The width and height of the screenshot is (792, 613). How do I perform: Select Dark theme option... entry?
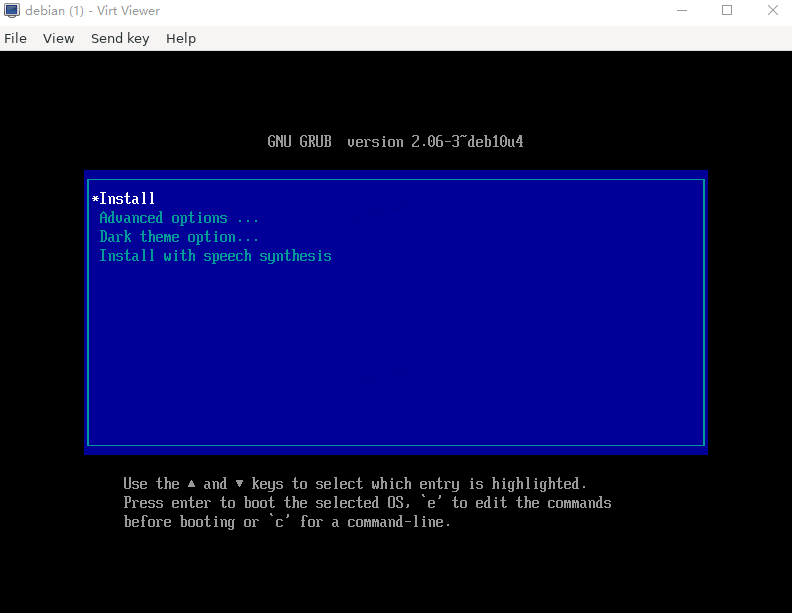(179, 237)
